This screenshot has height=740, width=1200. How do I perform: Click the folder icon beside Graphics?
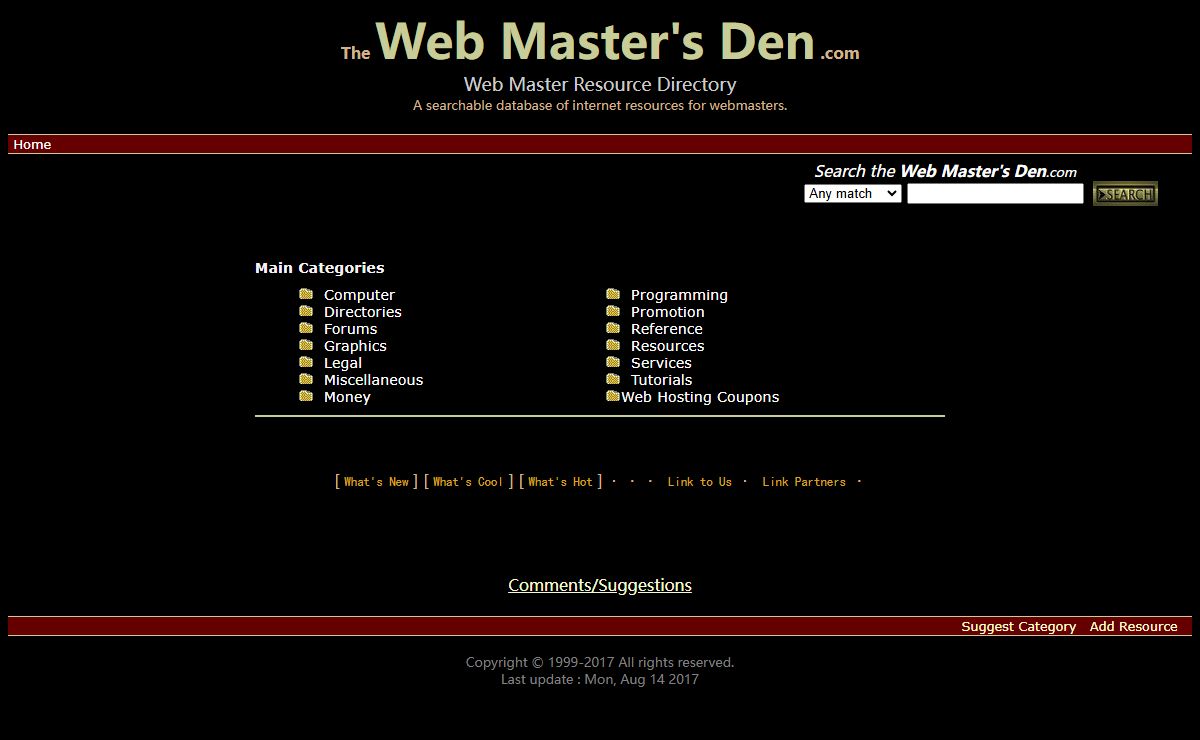pyautogui.click(x=306, y=345)
